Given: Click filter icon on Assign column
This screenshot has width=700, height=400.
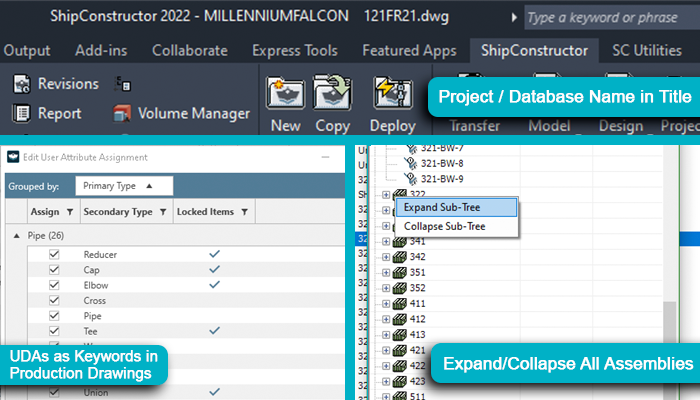Looking at the screenshot, I should point(70,212).
